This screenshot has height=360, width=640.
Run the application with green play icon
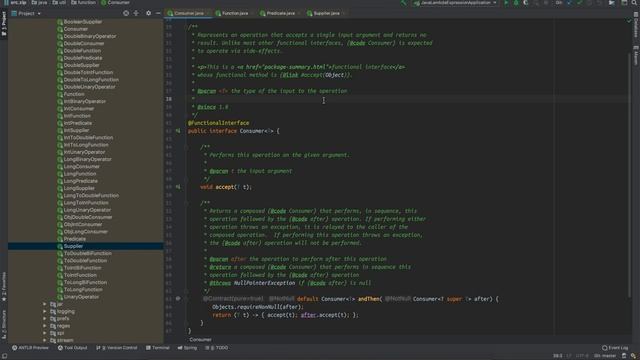click(506, 3)
